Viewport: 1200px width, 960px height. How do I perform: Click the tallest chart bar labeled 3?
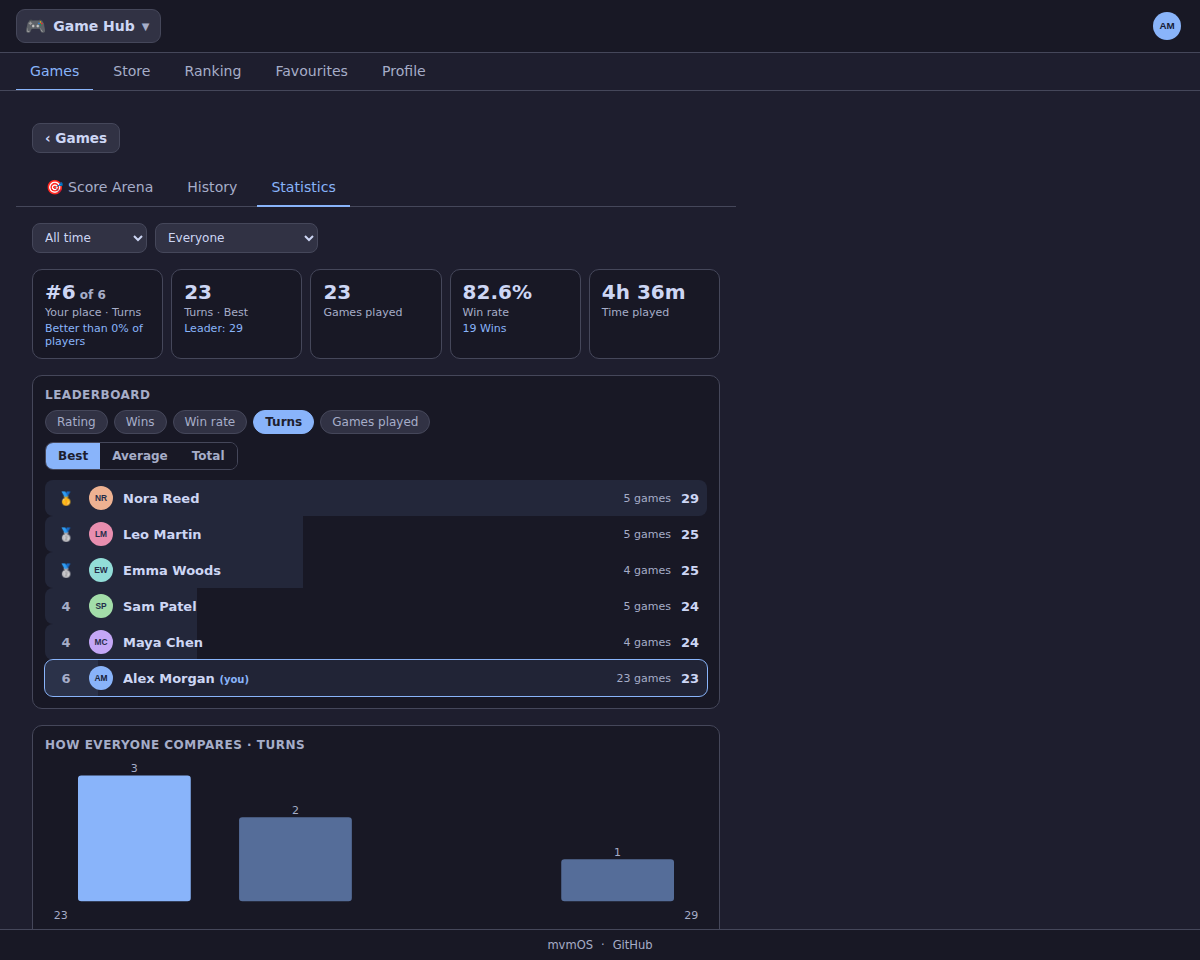coord(134,838)
